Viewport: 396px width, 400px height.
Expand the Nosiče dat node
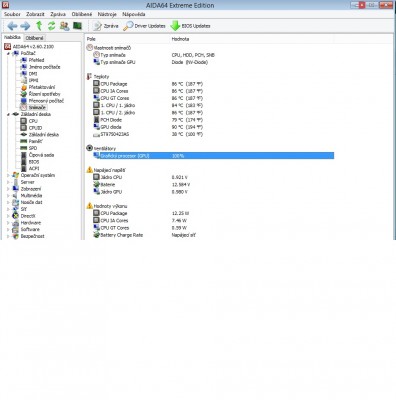pyautogui.click(x=8, y=202)
